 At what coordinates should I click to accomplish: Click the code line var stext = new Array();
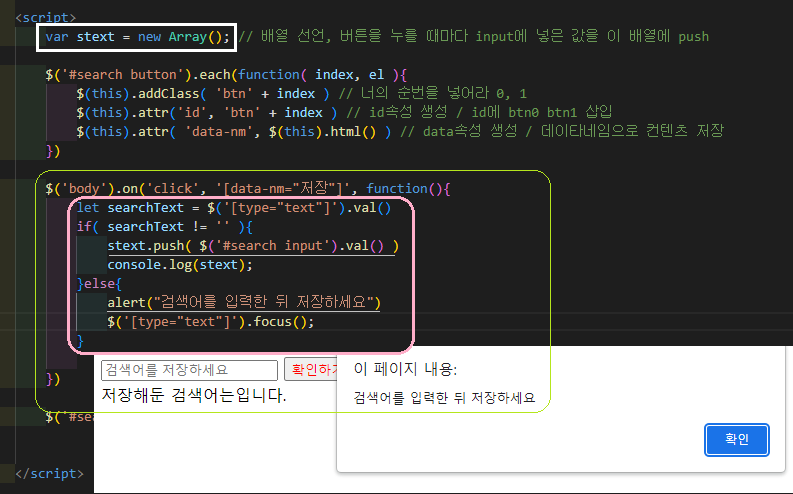tap(137, 37)
